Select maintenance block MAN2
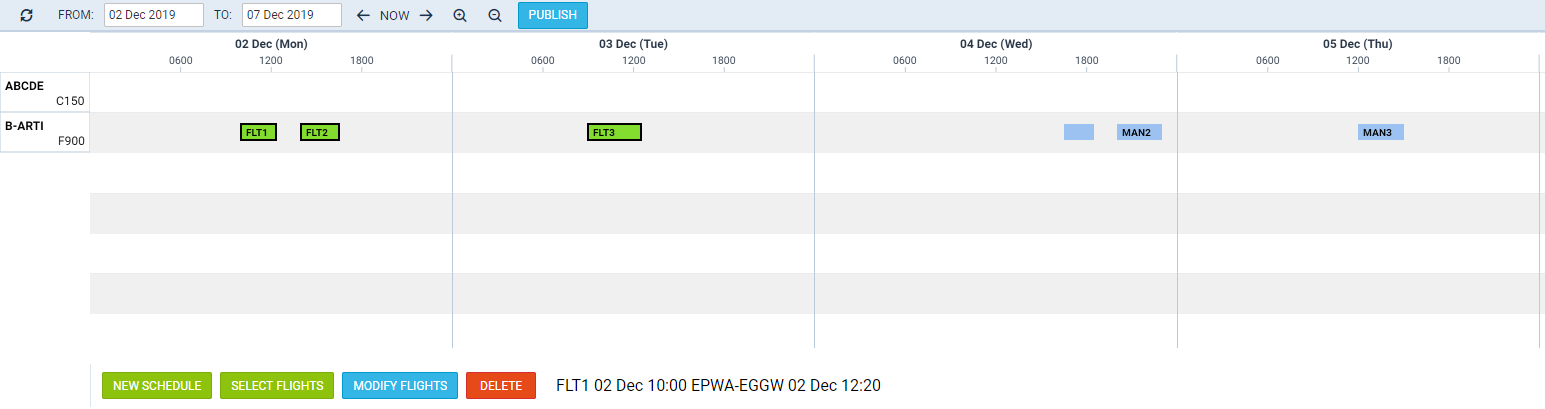Image resolution: width=1545 pixels, height=409 pixels. coord(1139,132)
